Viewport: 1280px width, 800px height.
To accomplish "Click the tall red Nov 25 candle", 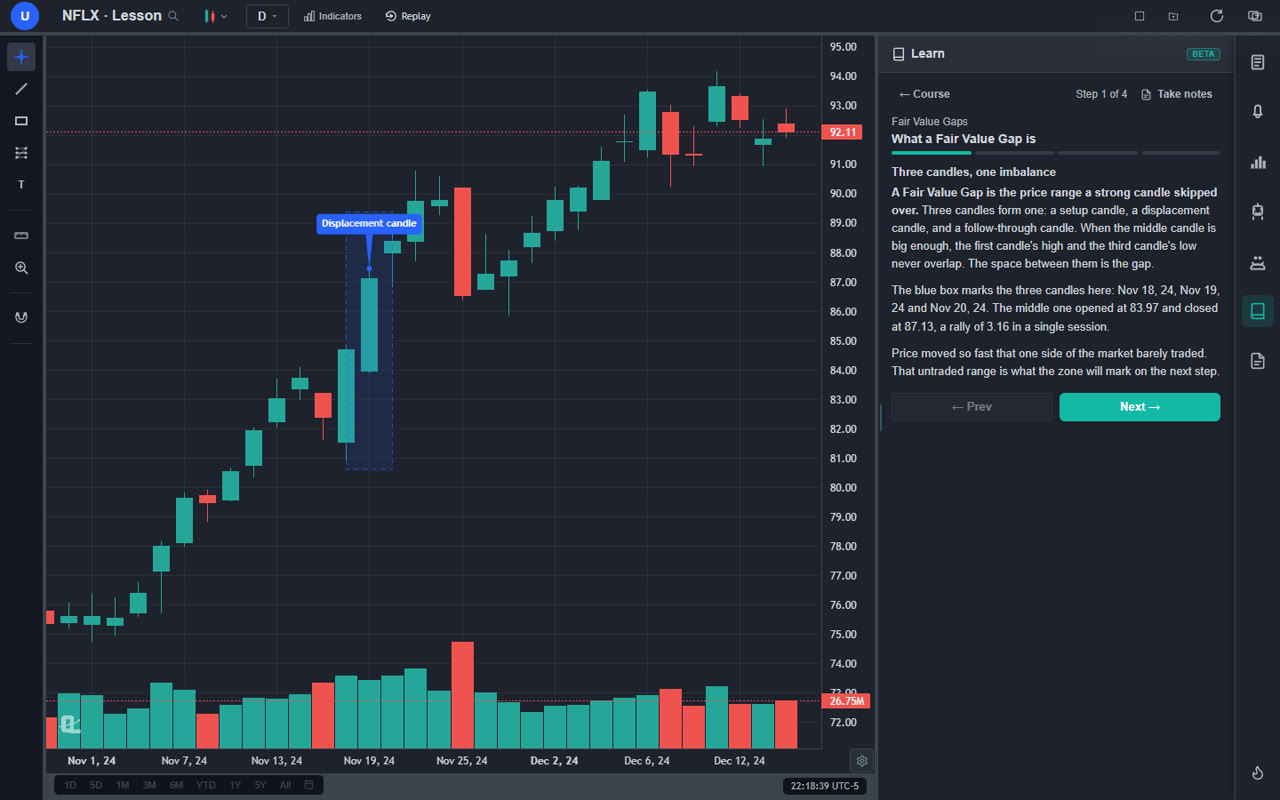I will tap(462, 241).
